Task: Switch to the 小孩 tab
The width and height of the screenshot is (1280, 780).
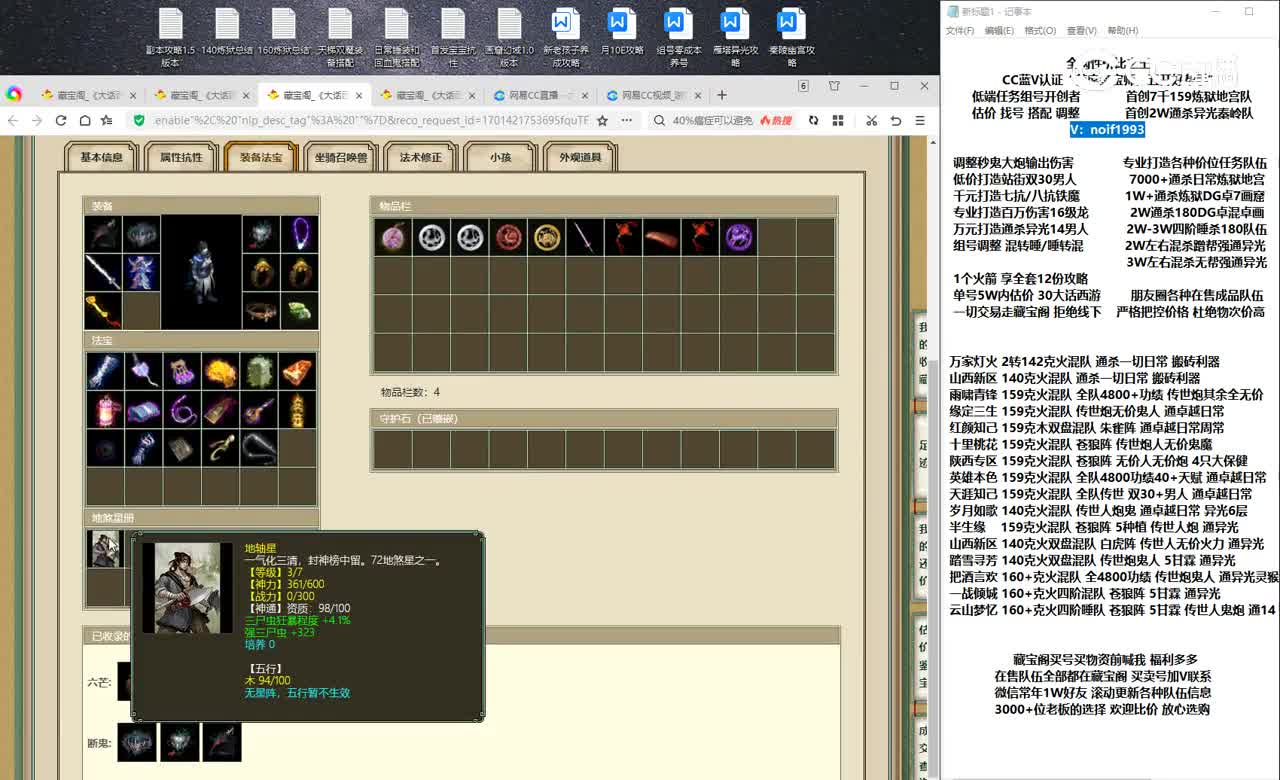Action: 500,157
